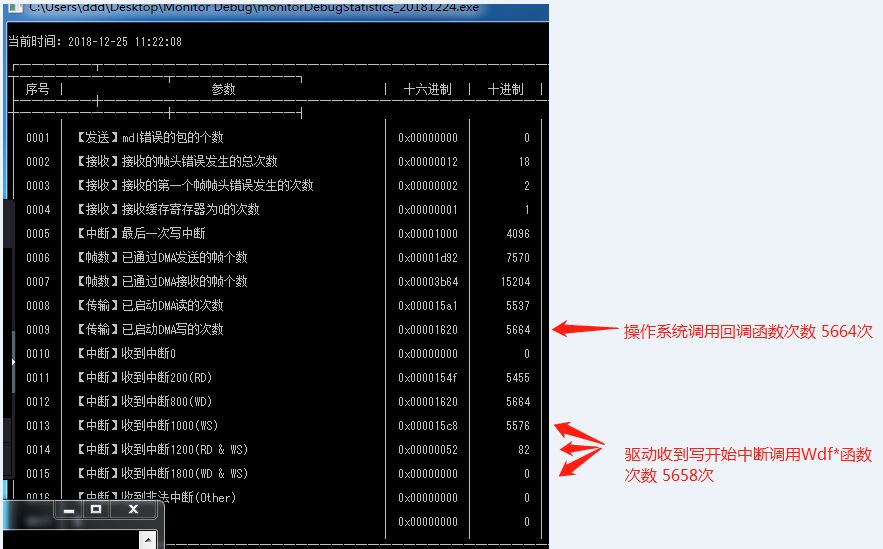Viewport: 883px width, 549px height.
Task: Select row number 0001
Action: point(38,138)
